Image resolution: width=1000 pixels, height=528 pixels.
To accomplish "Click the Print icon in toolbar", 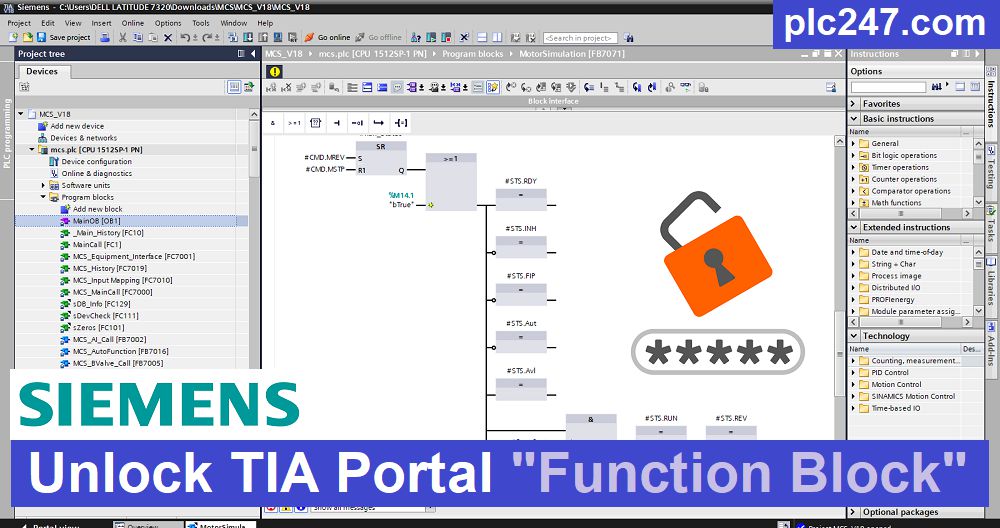I will point(105,38).
